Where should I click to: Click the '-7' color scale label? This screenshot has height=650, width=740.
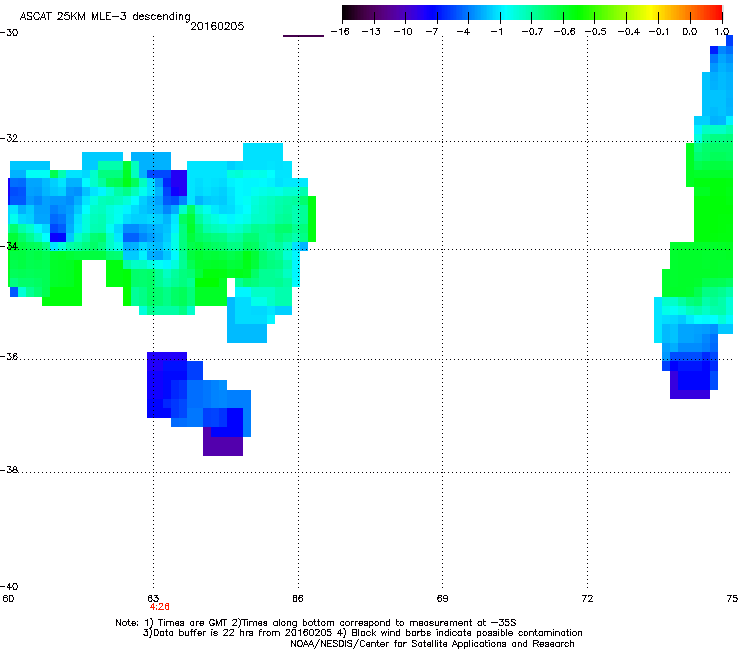(432, 32)
